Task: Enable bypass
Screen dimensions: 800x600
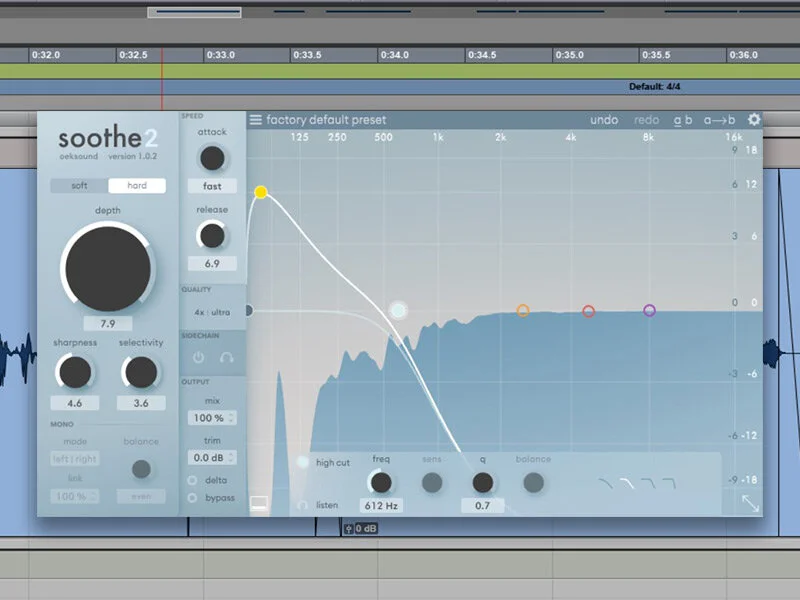Action: 192,497
